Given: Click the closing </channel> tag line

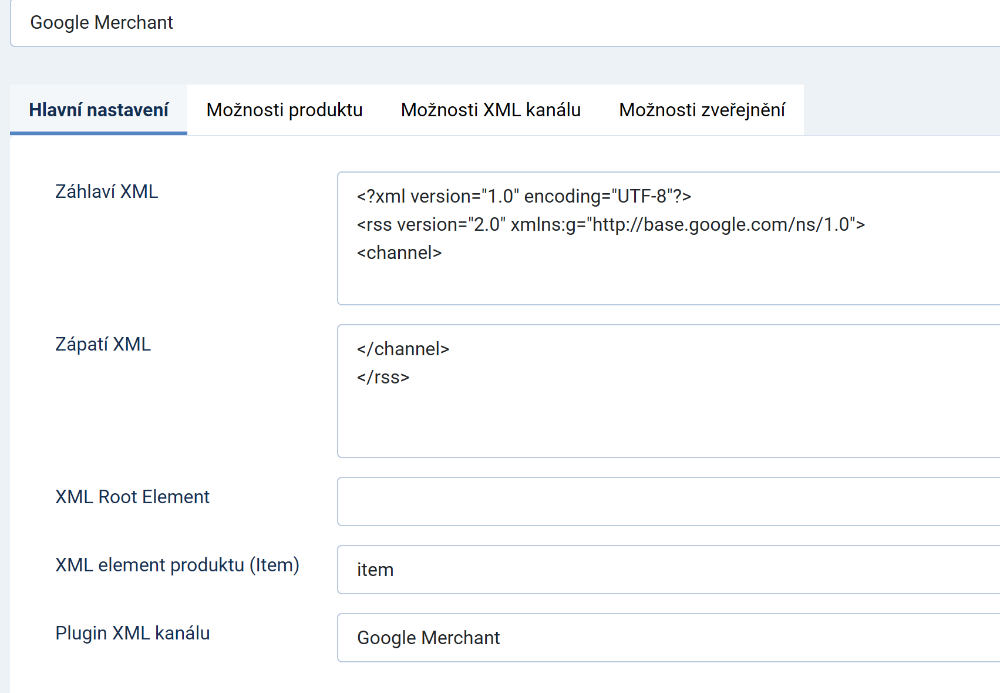Looking at the screenshot, I should click(x=403, y=350).
